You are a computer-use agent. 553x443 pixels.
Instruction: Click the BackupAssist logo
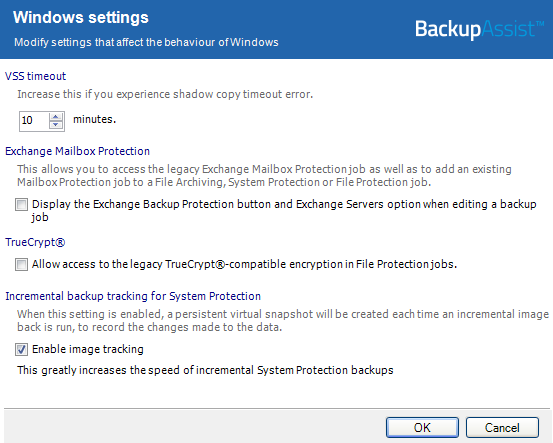pos(479,29)
